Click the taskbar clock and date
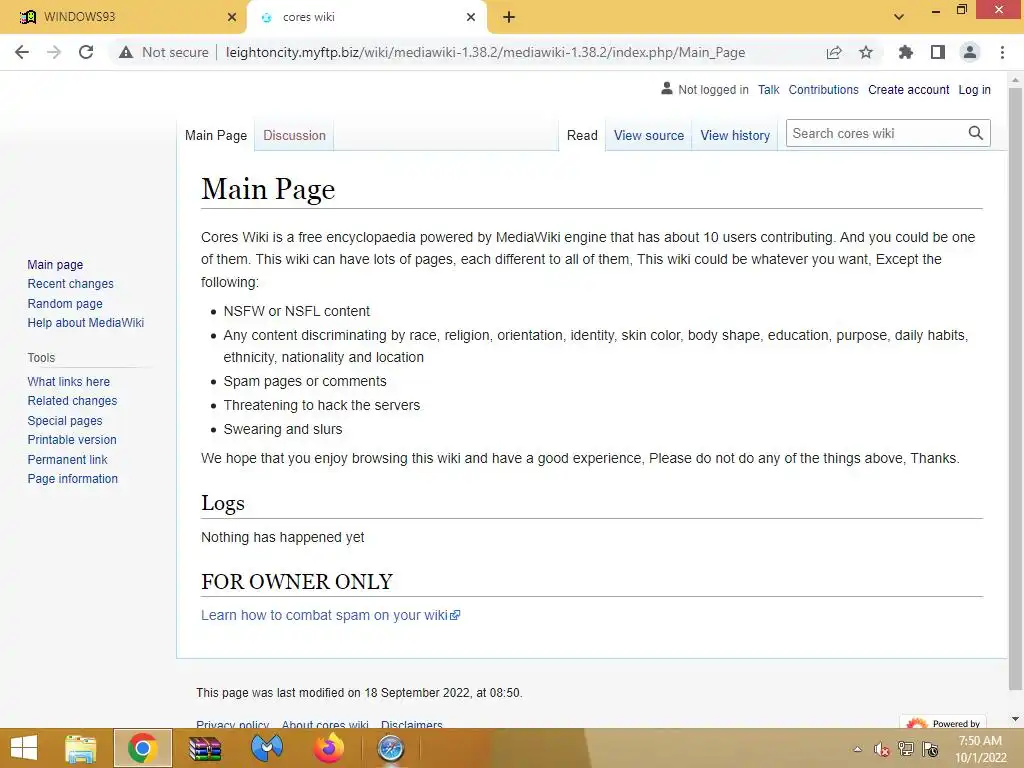1024x768 pixels. pyautogui.click(x=981, y=749)
